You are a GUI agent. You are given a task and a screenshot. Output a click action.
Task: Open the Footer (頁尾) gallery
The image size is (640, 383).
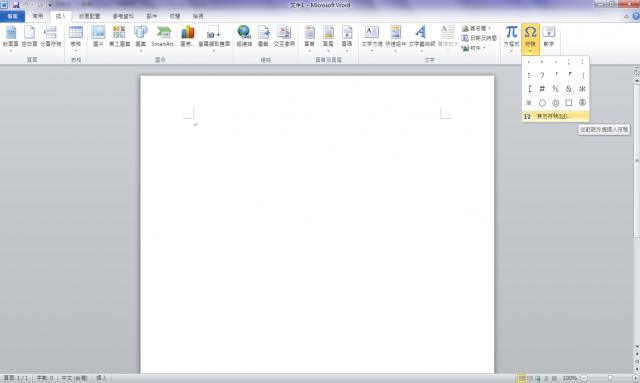click(x=328, y=38)
